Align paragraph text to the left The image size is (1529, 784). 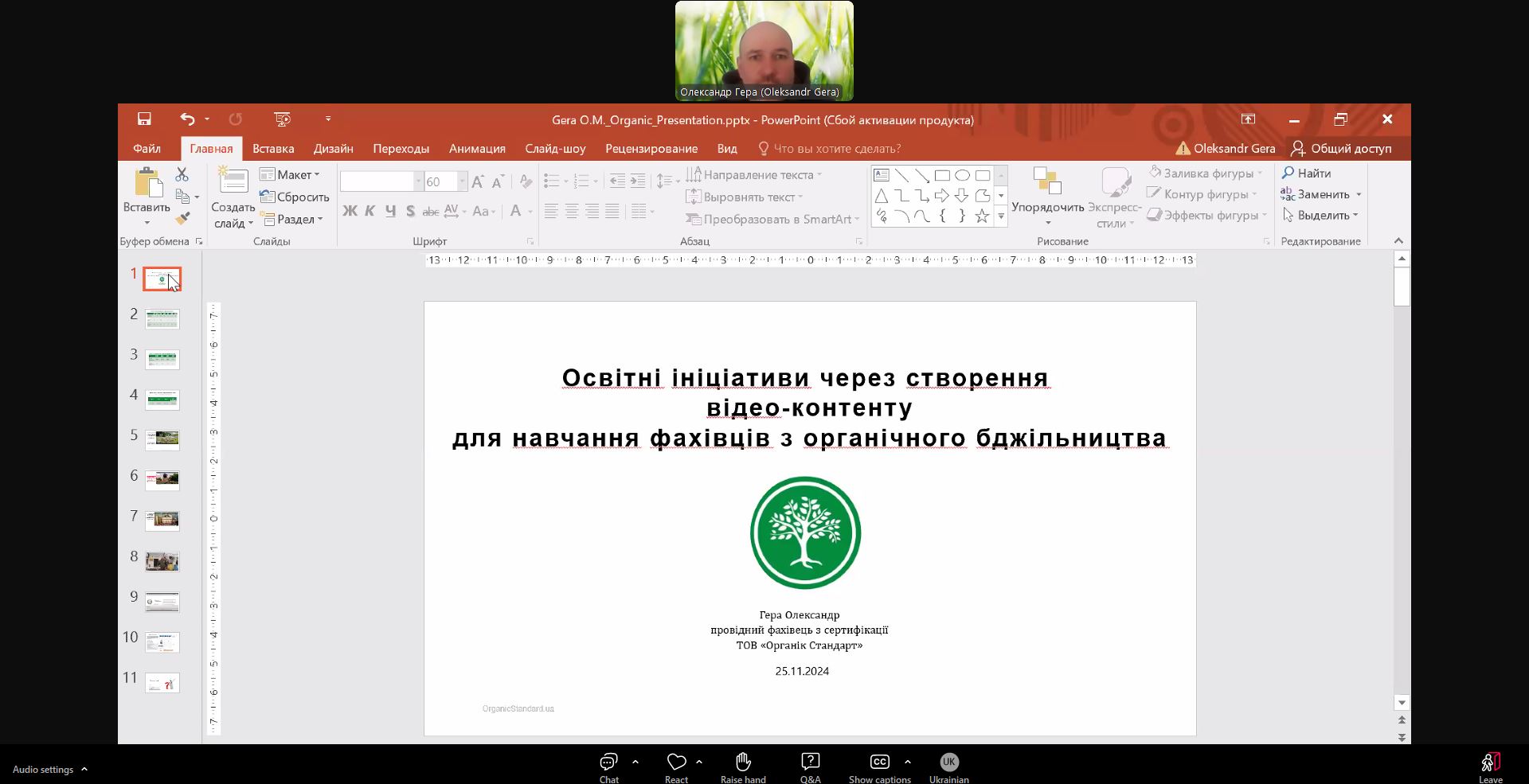[x=551, y=211]
